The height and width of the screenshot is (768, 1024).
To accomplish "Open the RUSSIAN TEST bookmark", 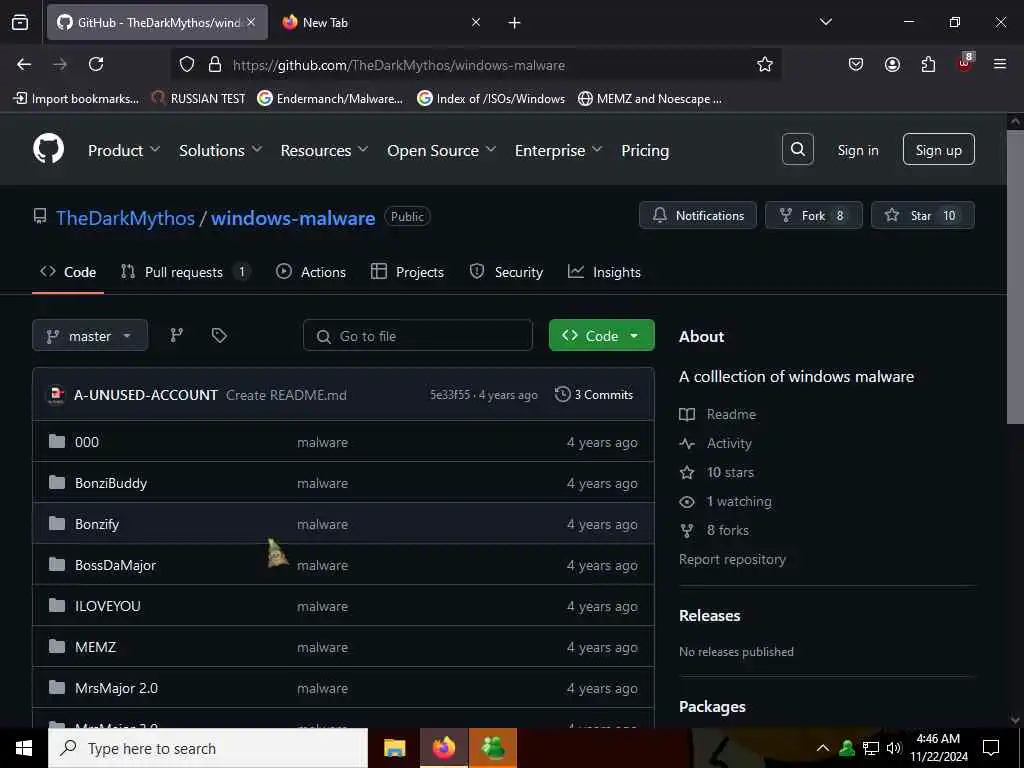I will [199, 99].
